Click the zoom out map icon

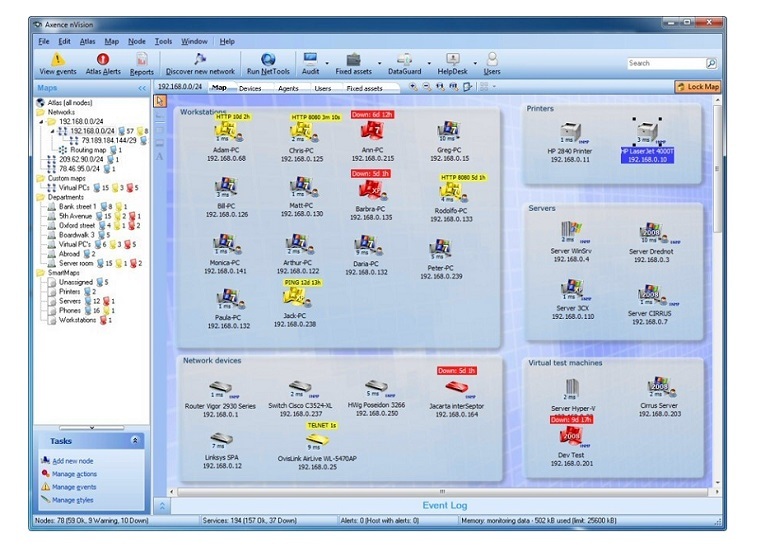pyautogui.click(x=427, y=87)
